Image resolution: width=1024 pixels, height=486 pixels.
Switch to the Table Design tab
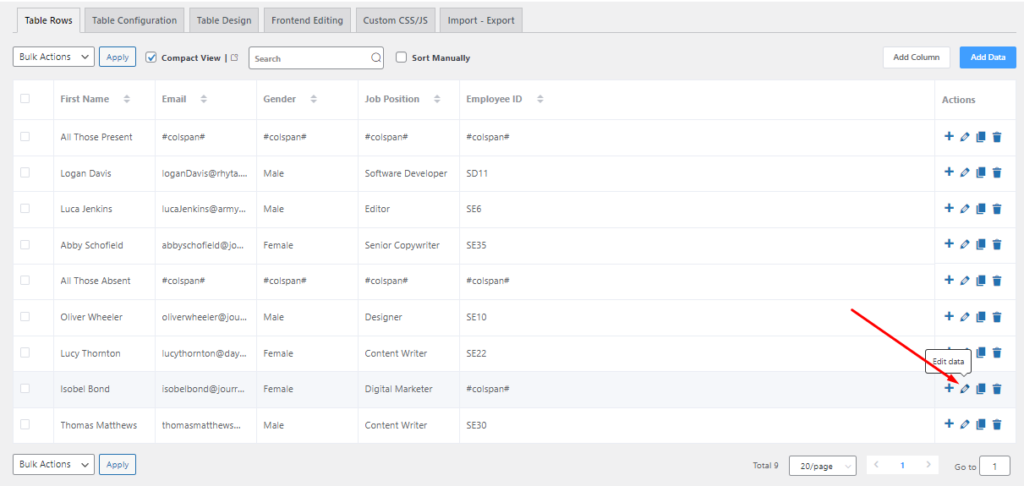(224, 20)
